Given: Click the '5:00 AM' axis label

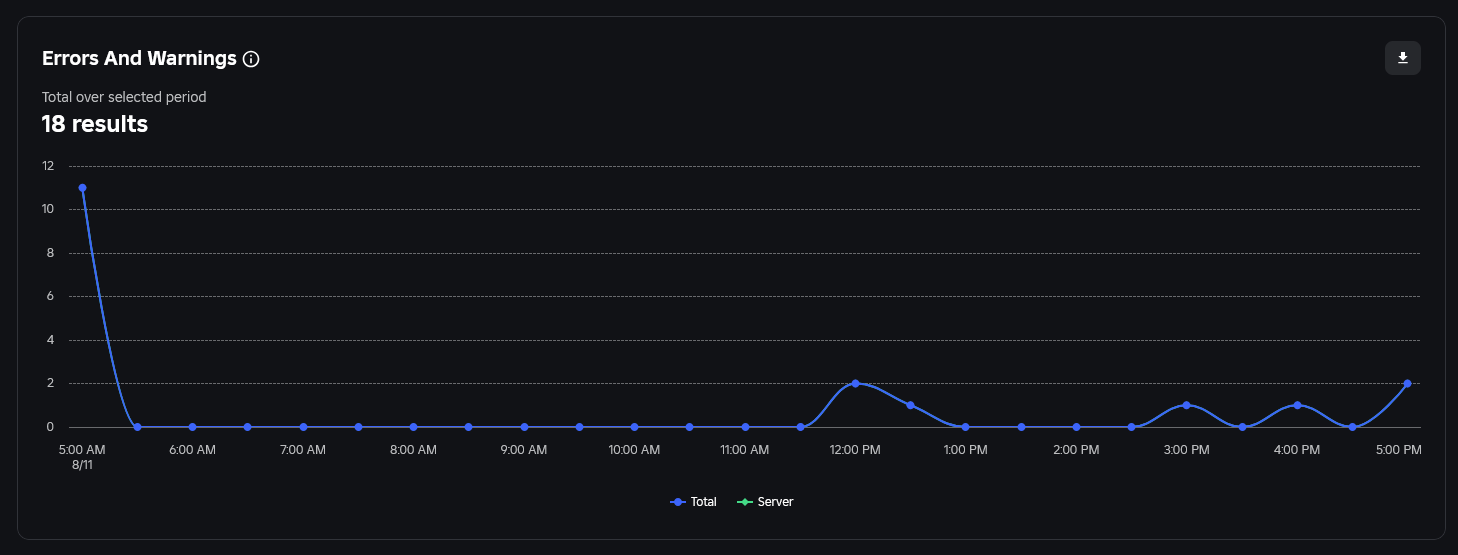Looking at the screenshot, I should 82,450.
